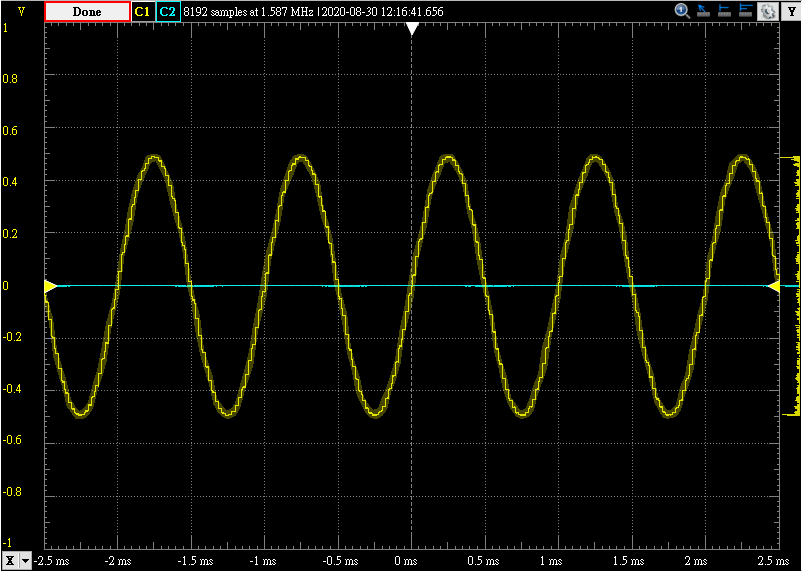Click the '0.6' voltage axis label

pyautogui.click(x=8, y=131)
